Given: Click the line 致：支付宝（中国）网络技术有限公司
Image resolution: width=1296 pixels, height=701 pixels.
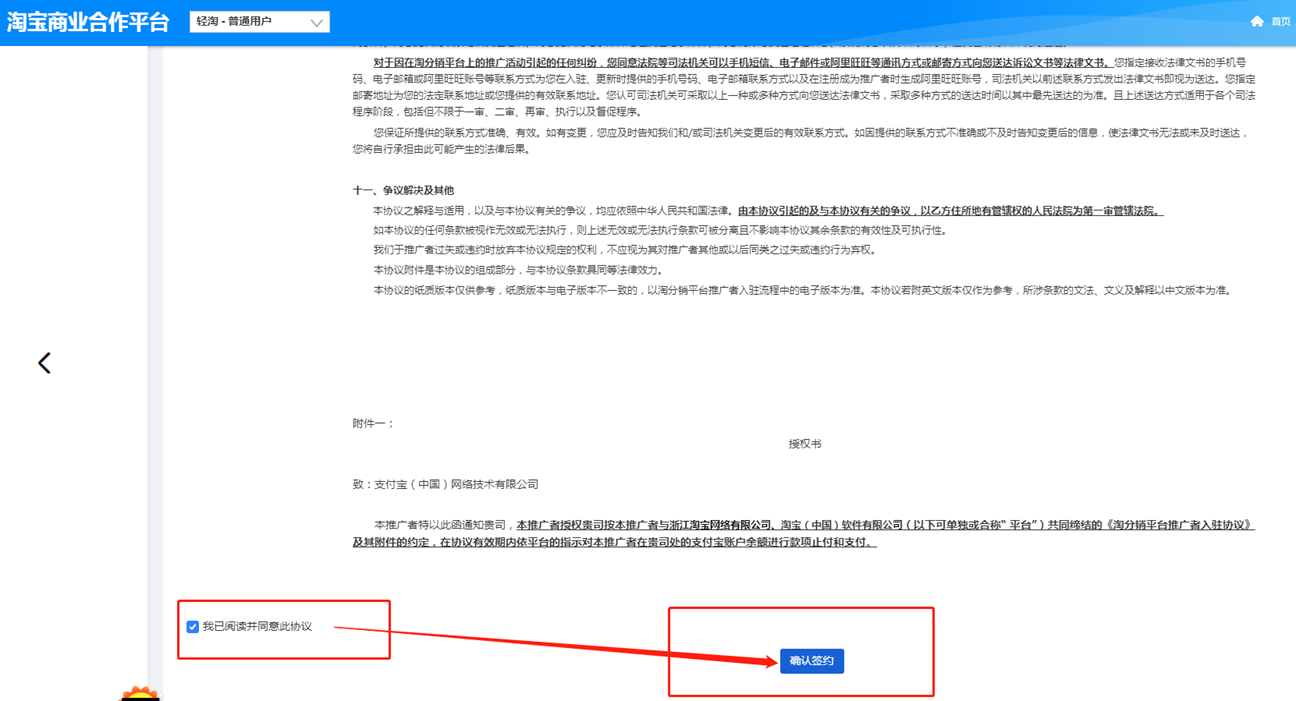Looking at the screenshot, I should coord(445,484).
